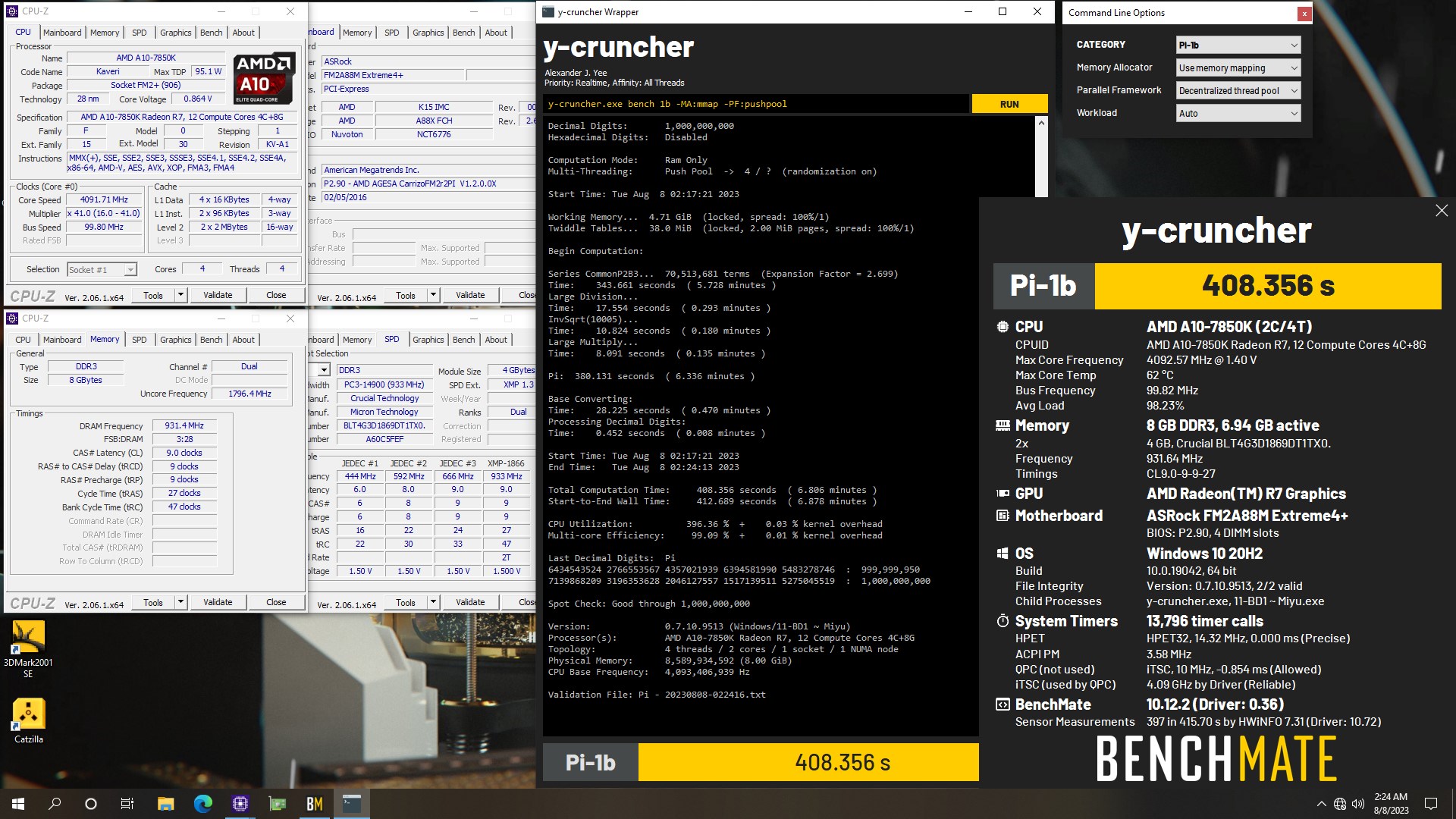Click the Memory module icon in BenchMate results
The image size is (1456, 819).
pyautogui.click(x=1003, y=425)
